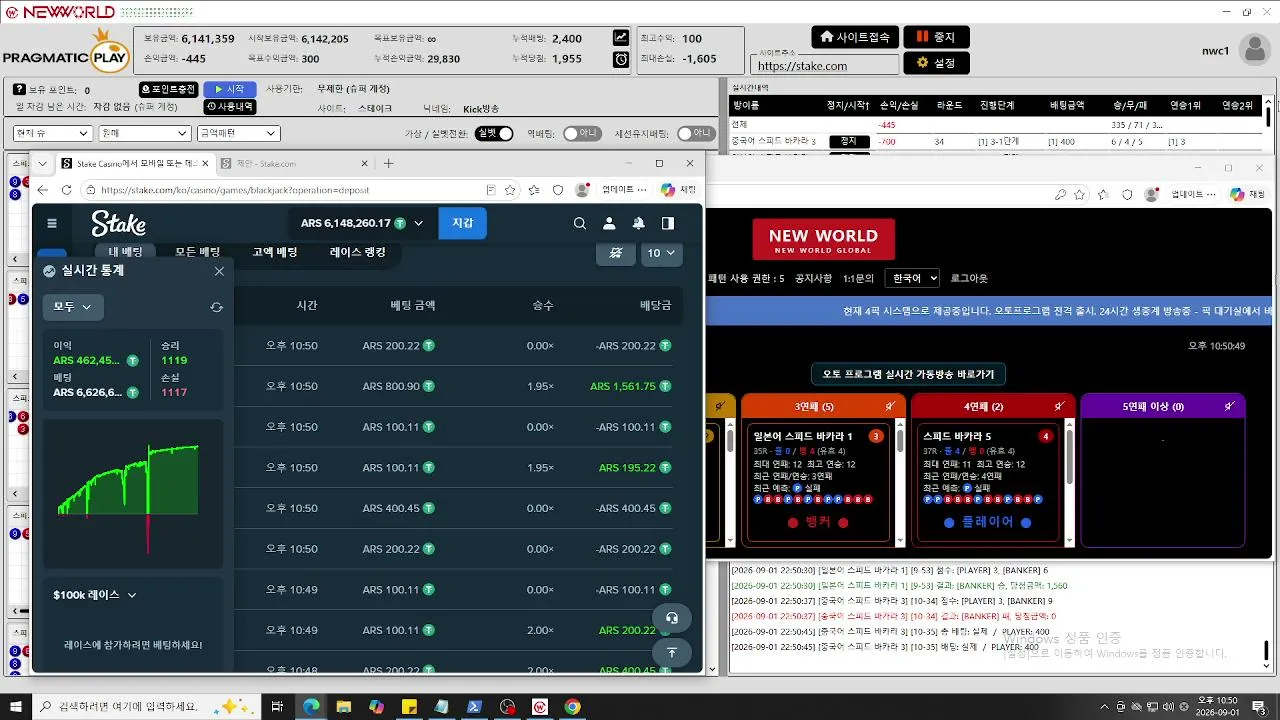Switch to 모든 베팅 tab
Screen dimensions: 1280x720
click(198, 252)
